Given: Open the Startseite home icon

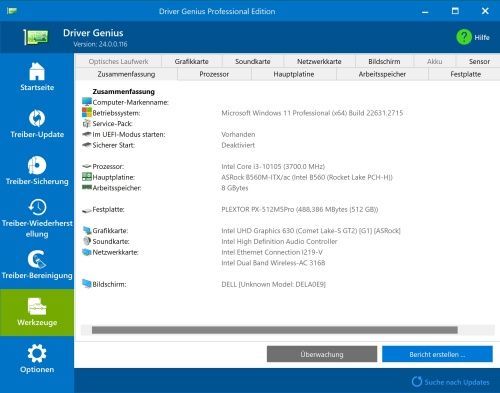Looking at the screenshot, I should point(37,71).
